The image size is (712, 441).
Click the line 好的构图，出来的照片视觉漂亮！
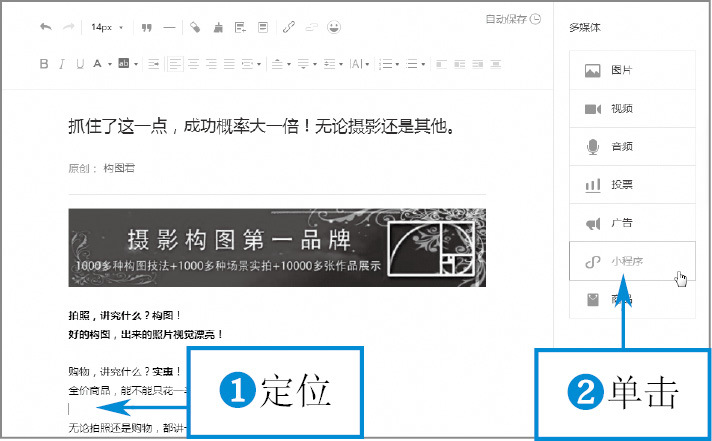click(146, 335)
